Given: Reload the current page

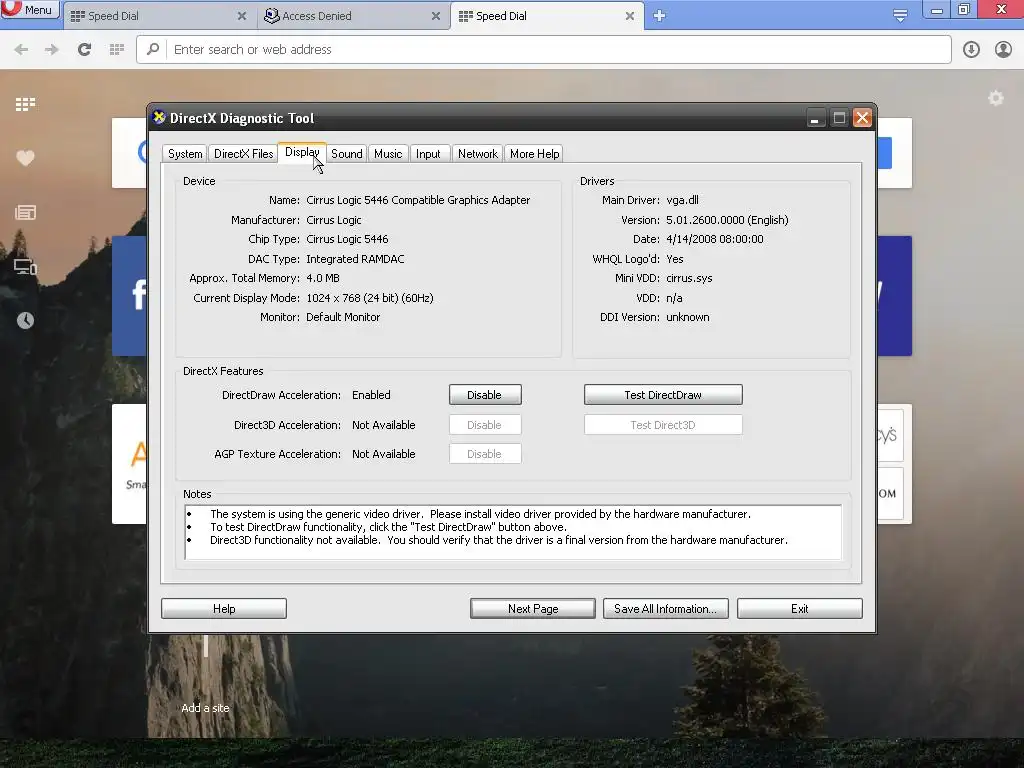Looking at the screenshot, I should [84, 50].
